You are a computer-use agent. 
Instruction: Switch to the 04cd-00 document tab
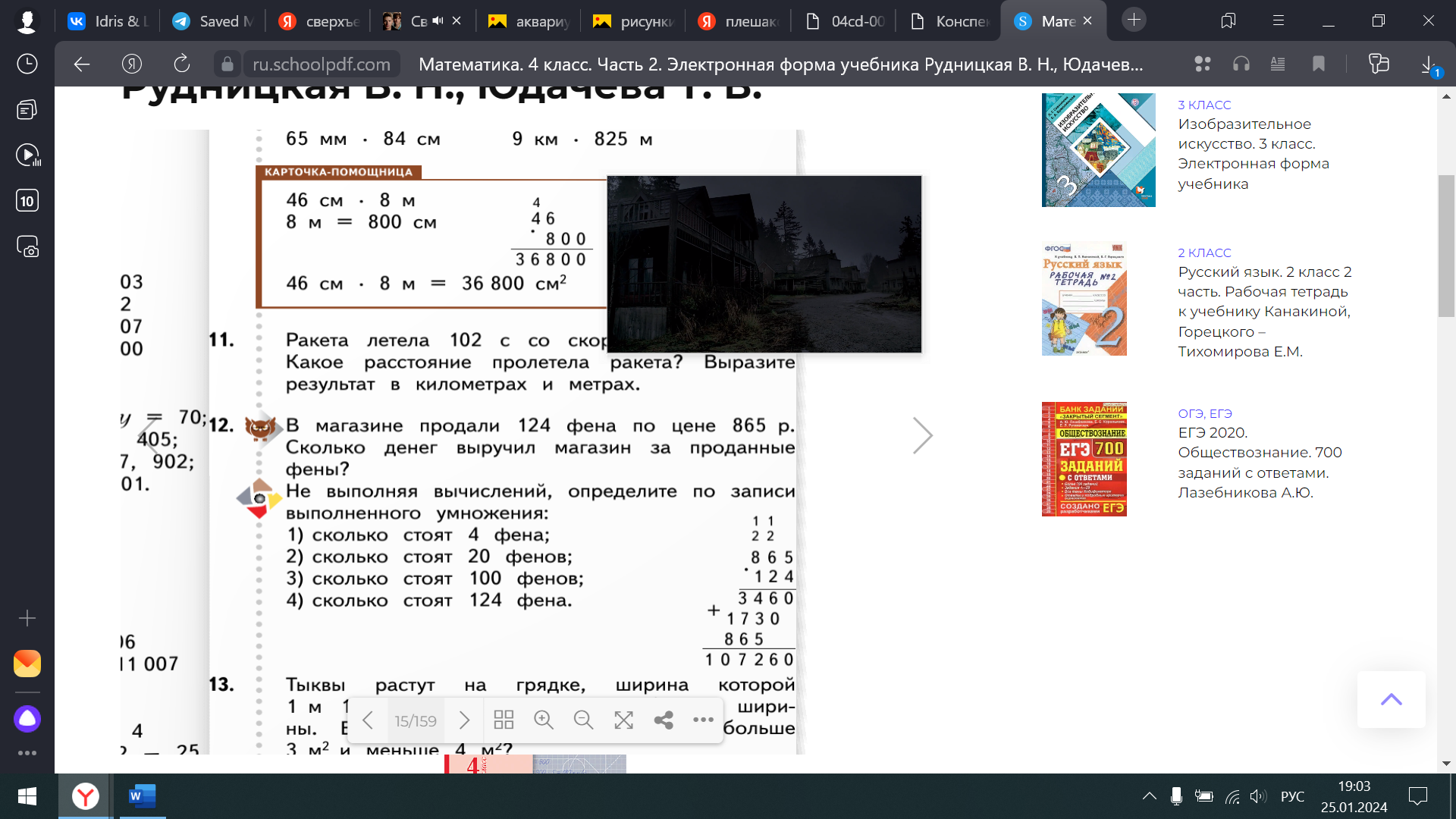pos(843,21)
